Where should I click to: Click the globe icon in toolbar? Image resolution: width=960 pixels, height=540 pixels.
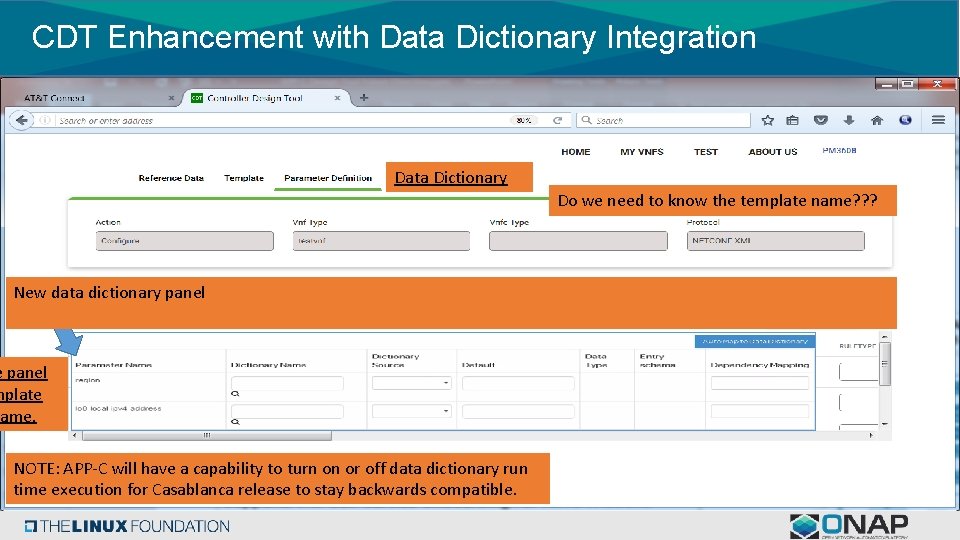[906, 120]
